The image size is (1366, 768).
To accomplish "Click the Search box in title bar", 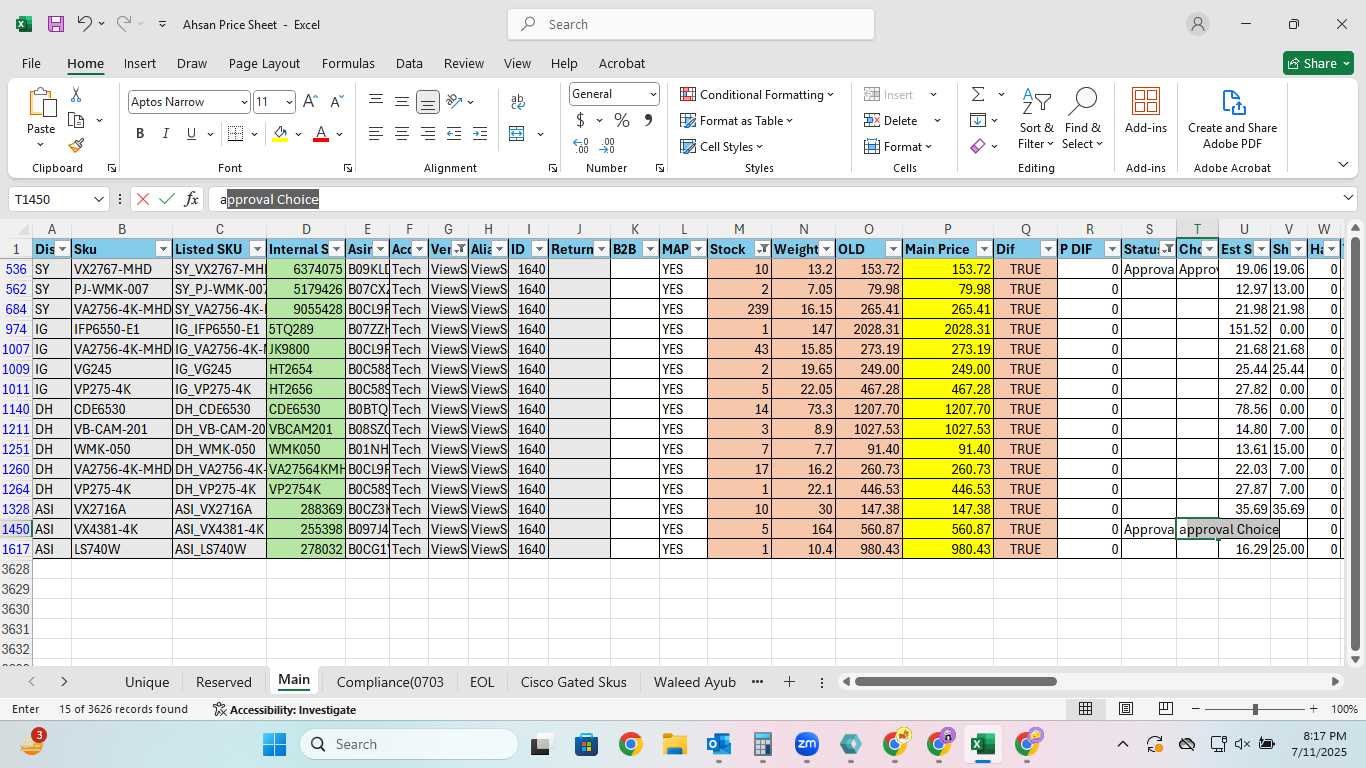I will pyautogui.click(x=691, y=24).
